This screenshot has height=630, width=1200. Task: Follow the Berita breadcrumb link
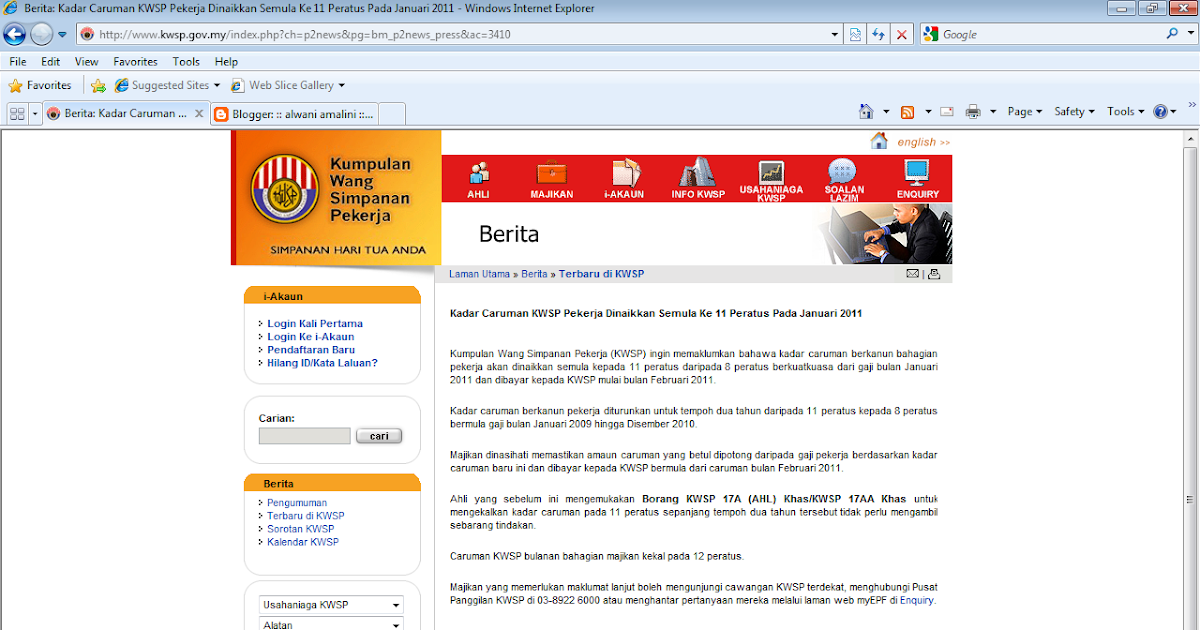tap(534, 274)
